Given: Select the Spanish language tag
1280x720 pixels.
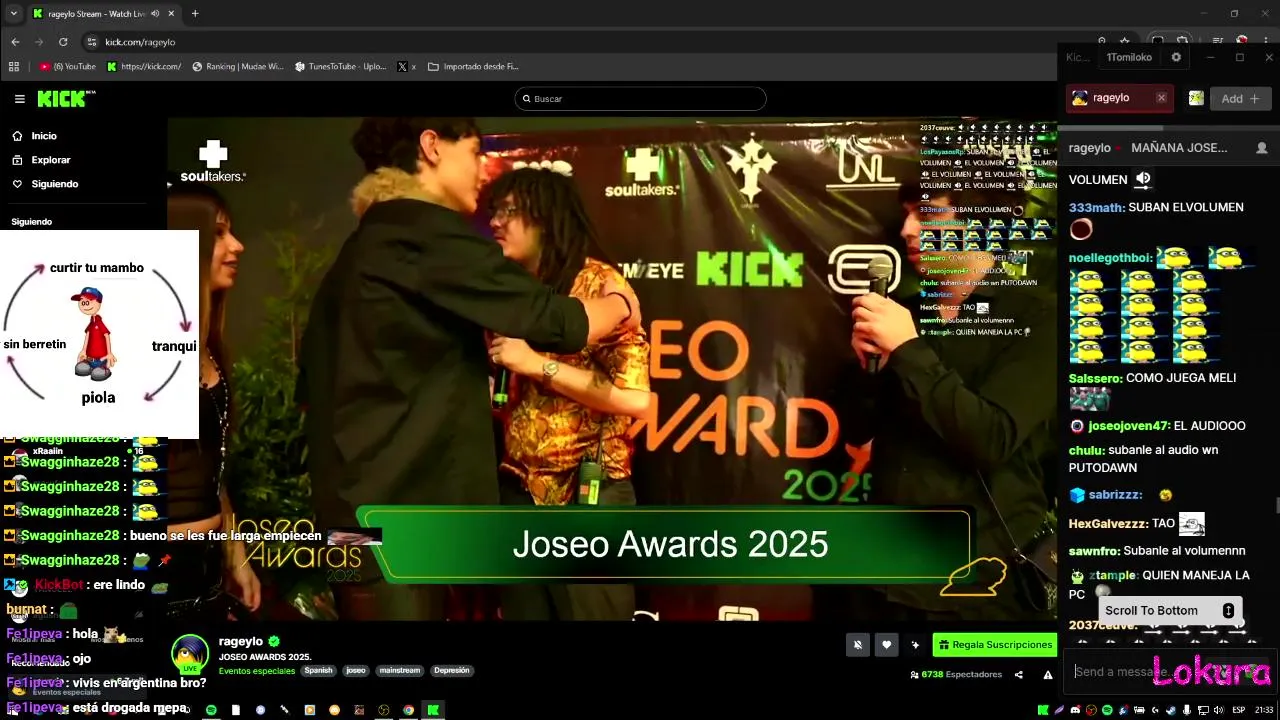Looking at the screenshot, I should 318,671.
